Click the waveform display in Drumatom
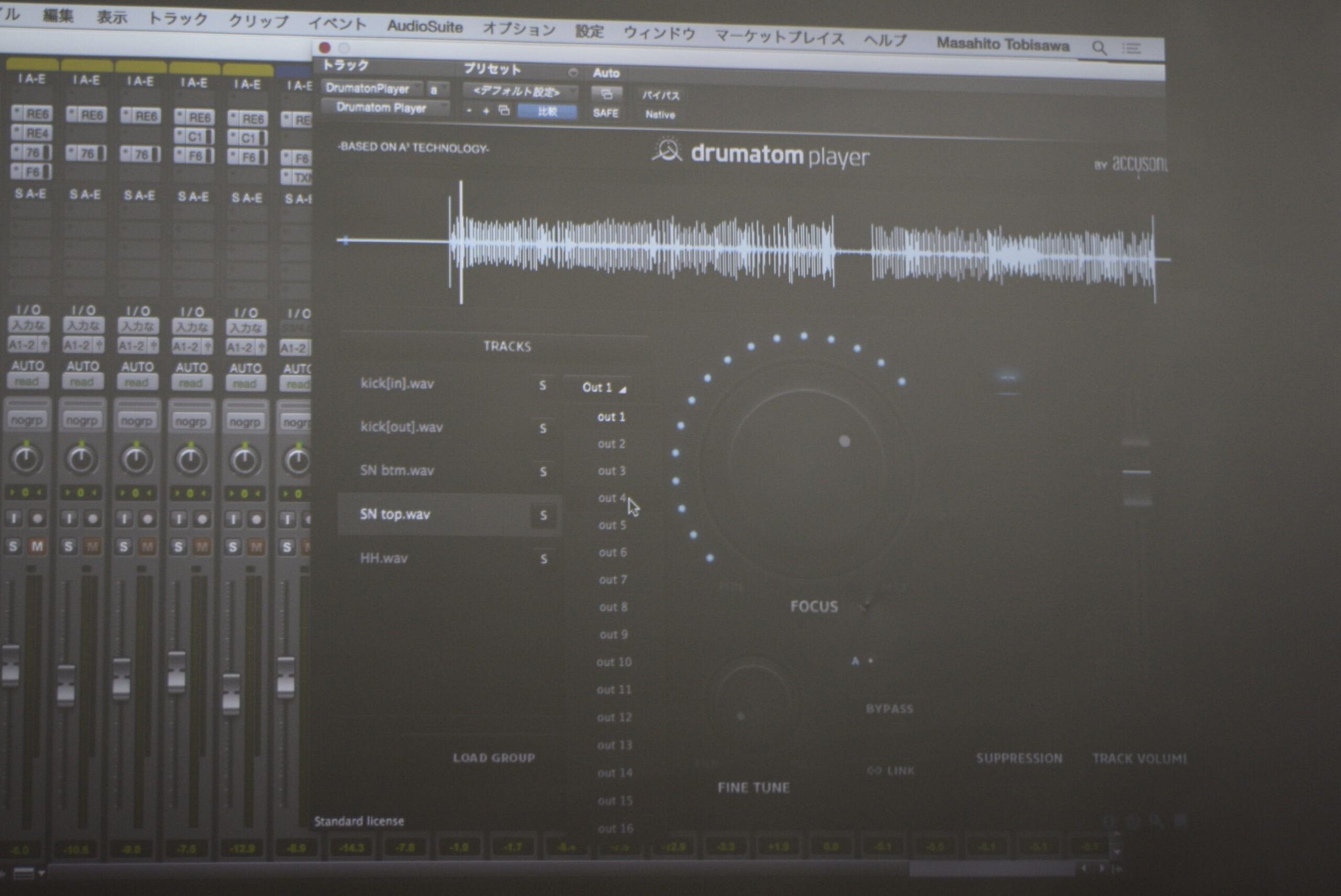Viewport: 1341px width, 896px height. point(753,244)
